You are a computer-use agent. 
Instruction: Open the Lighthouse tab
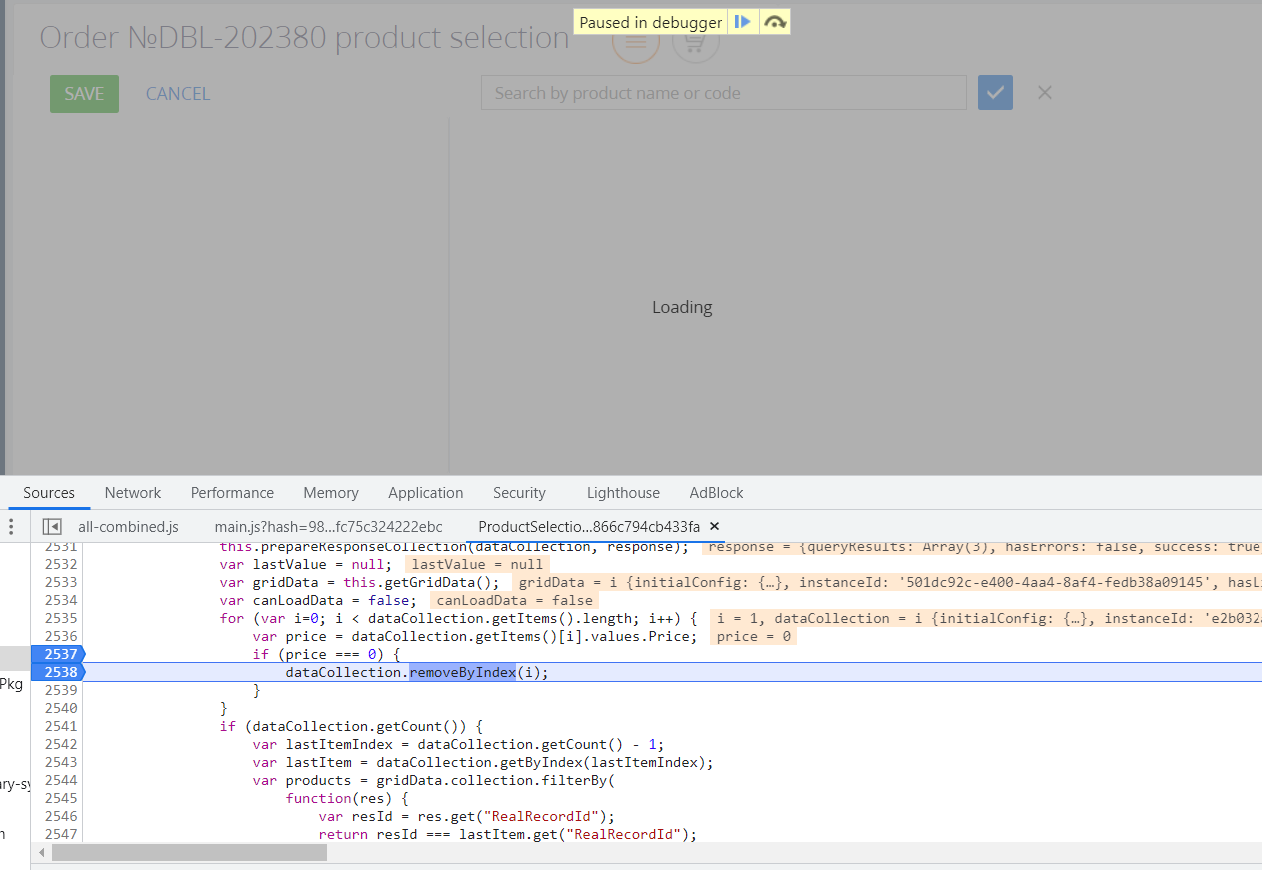coord(623,493)
